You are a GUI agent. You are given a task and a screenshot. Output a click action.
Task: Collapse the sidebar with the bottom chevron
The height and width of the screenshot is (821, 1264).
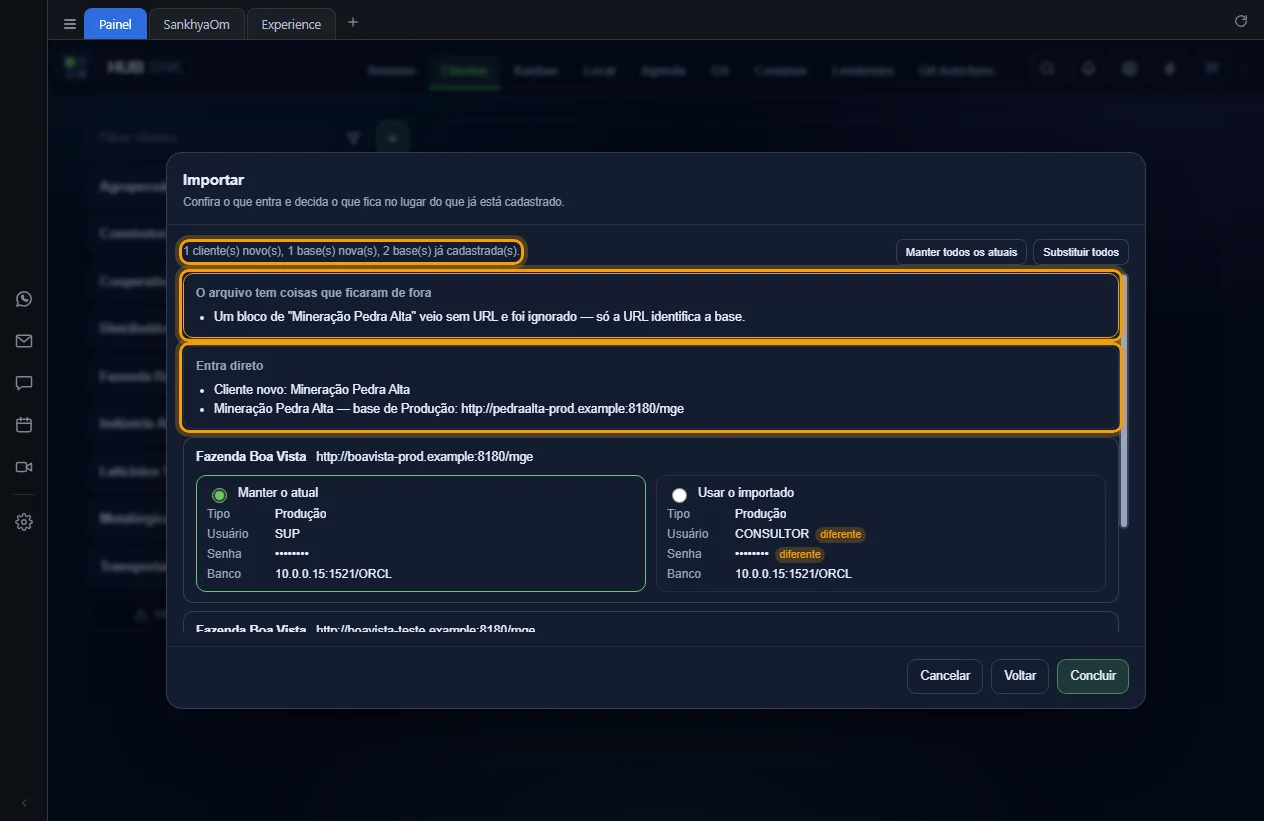tap(24, 803)
